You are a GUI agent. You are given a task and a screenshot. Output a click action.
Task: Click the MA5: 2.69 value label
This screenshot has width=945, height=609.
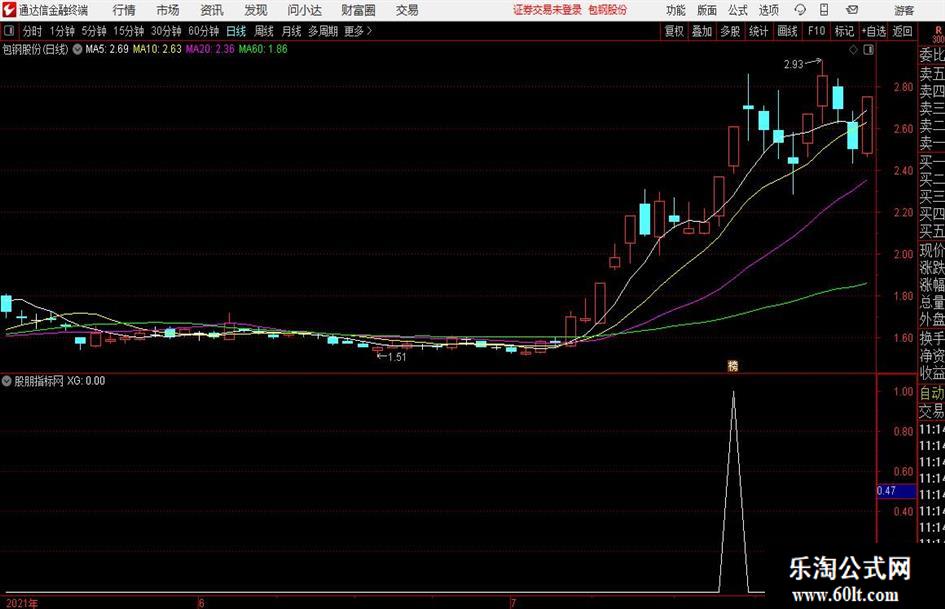(107, 49)
